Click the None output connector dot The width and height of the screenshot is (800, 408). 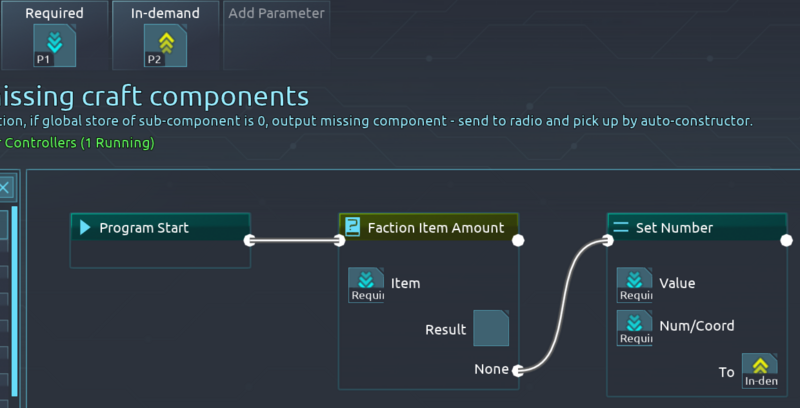pyautogui.click(x=517, y=370)
